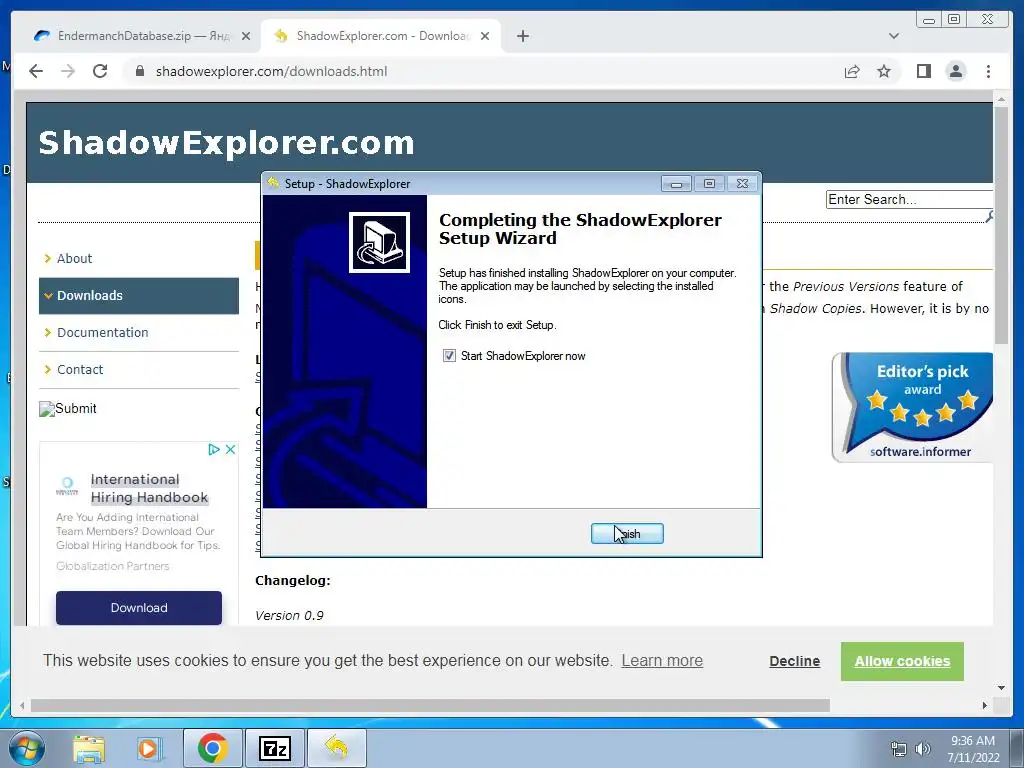Allow cookies on the website

pyautogui.click(x=902, y=662)
